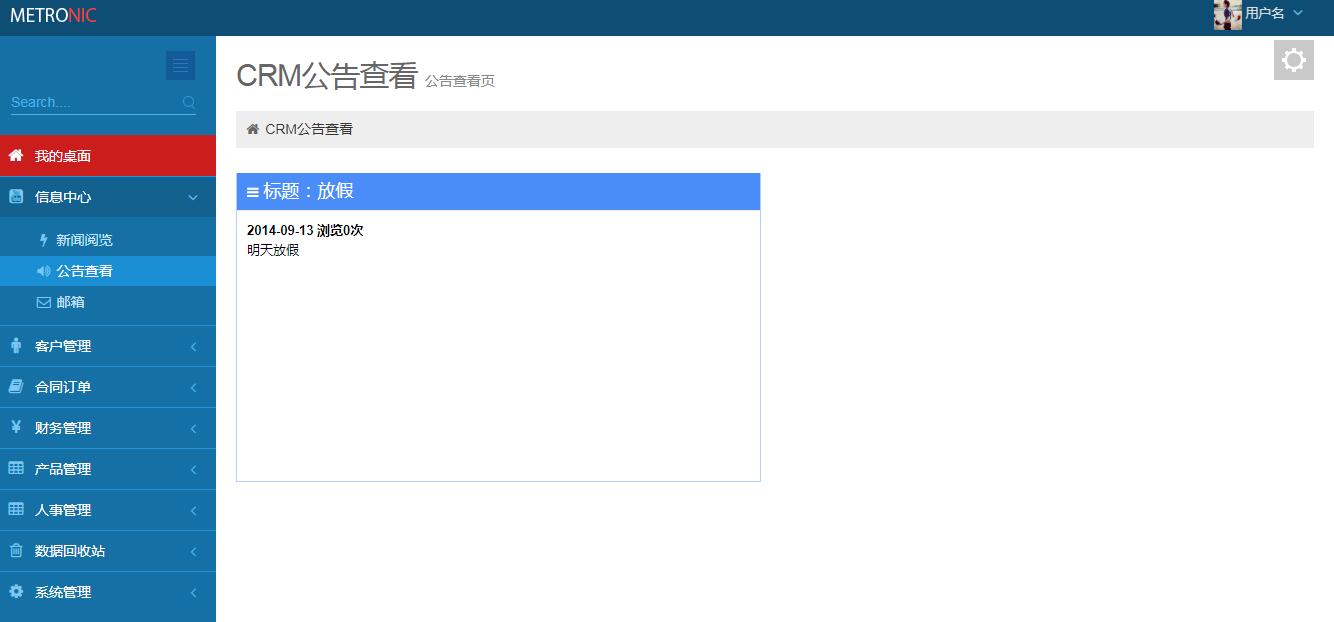Toggle the sidebar with the hamburger icon

(180, 66)
